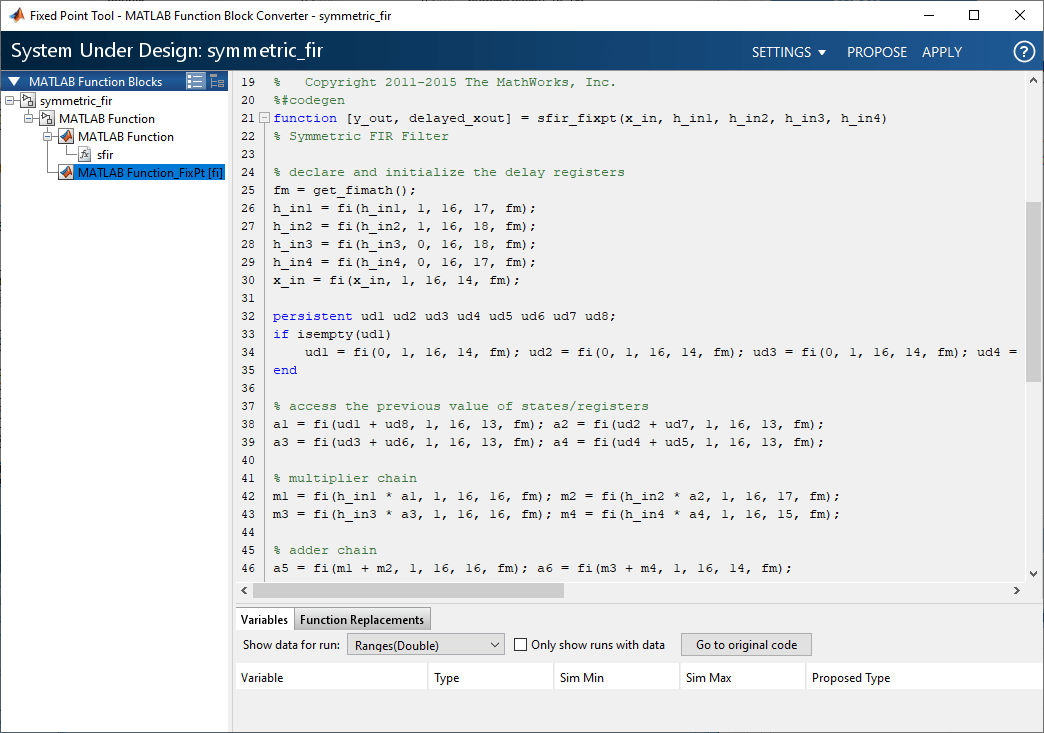Click the inner MATLAB Function block icon

coord(66,137)
